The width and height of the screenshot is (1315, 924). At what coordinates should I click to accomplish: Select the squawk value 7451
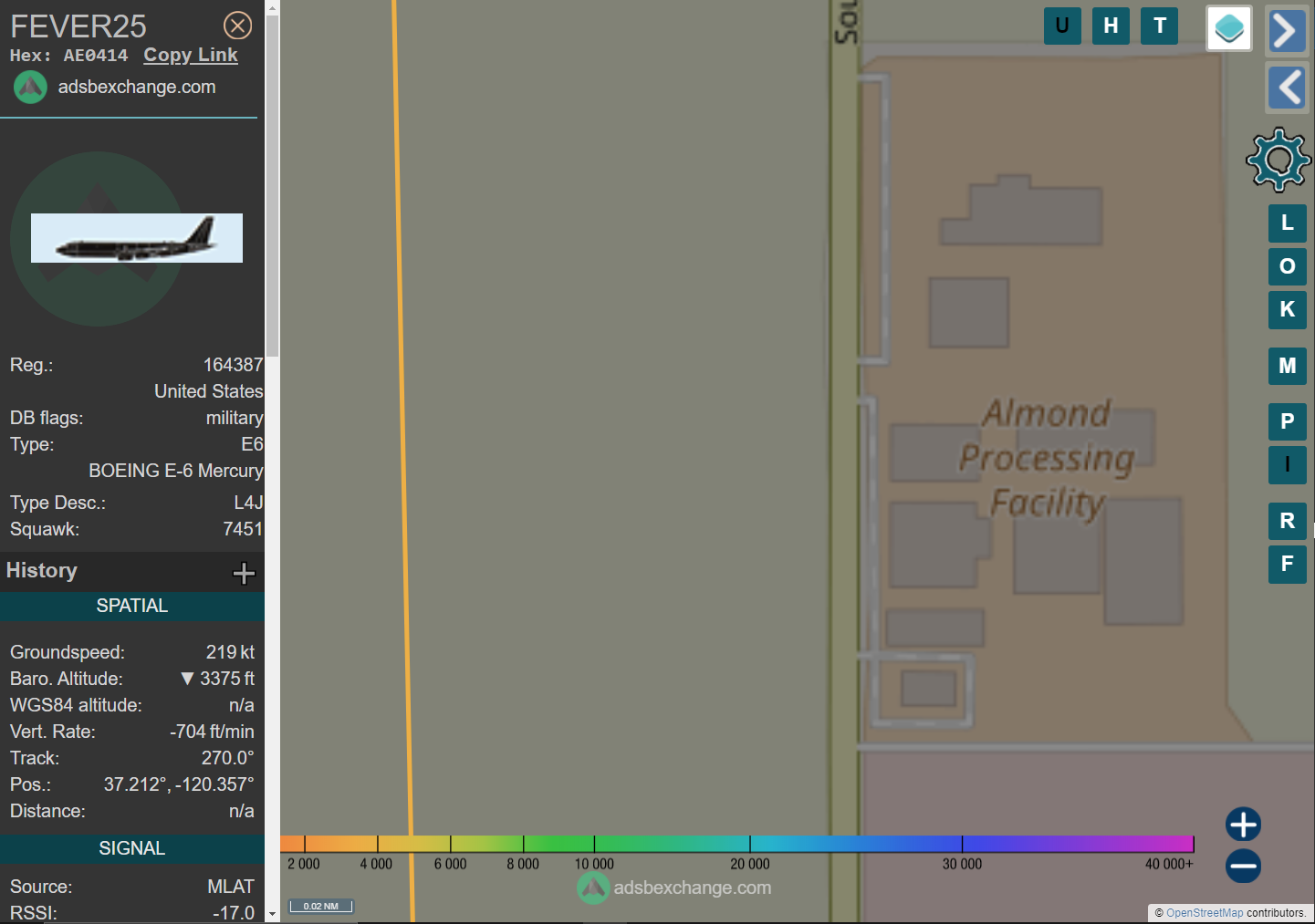(x=243, y=529)
